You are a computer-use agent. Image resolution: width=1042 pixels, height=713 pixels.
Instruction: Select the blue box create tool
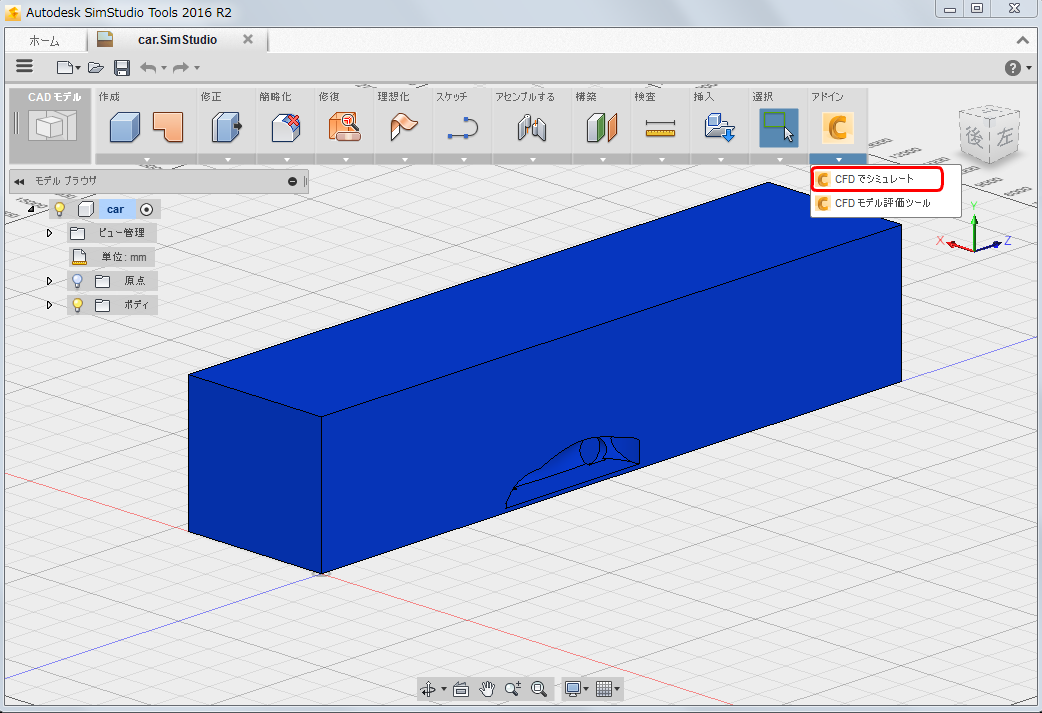pyautogui.click(x=125, y=126)
